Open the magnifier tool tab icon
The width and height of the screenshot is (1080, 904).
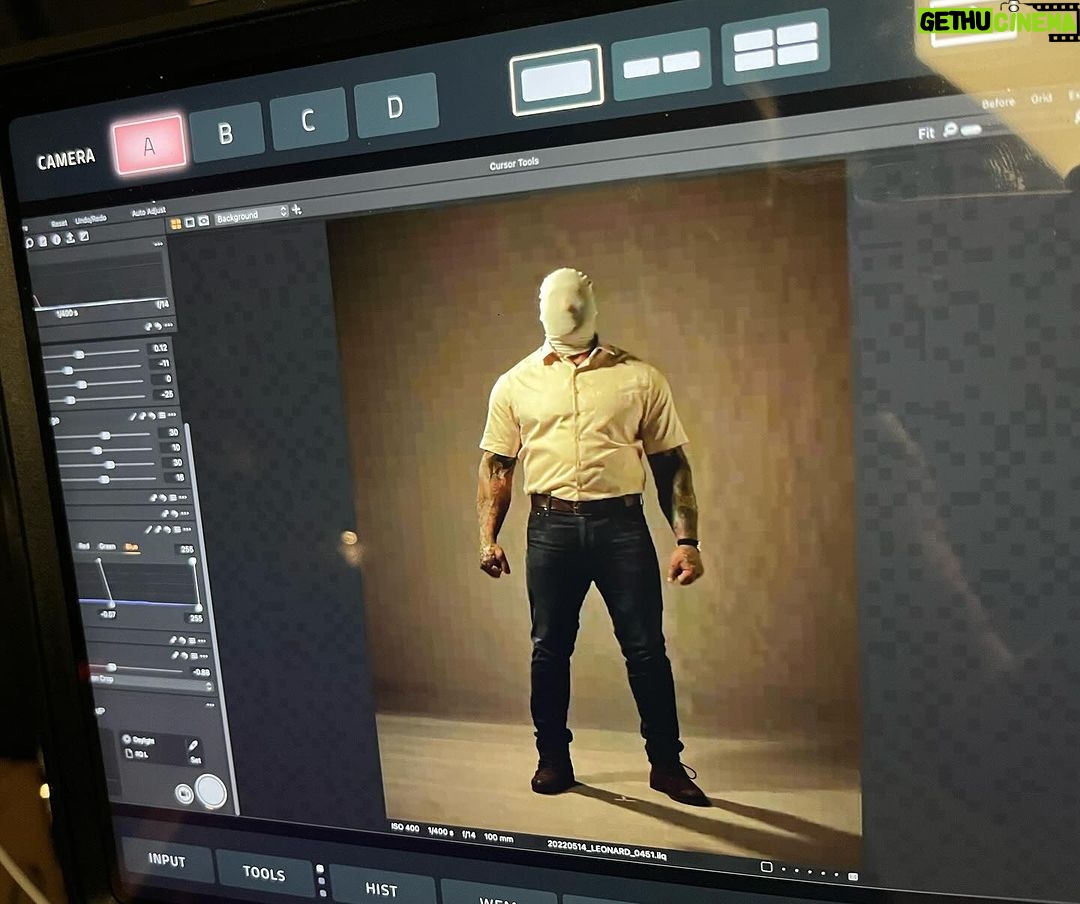[x=29, y=243]
